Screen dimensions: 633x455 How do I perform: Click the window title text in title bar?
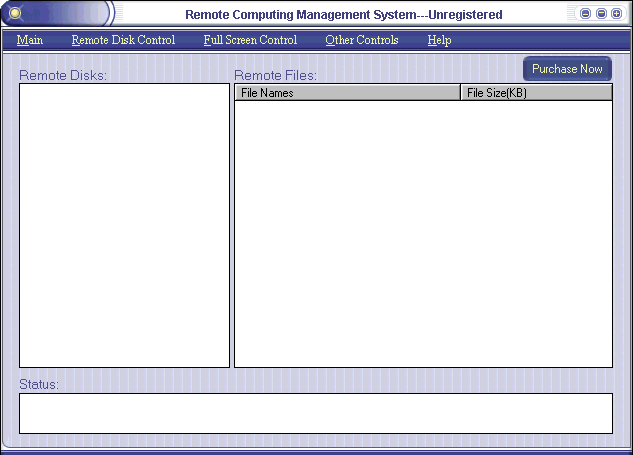click(x=344, y=15)
